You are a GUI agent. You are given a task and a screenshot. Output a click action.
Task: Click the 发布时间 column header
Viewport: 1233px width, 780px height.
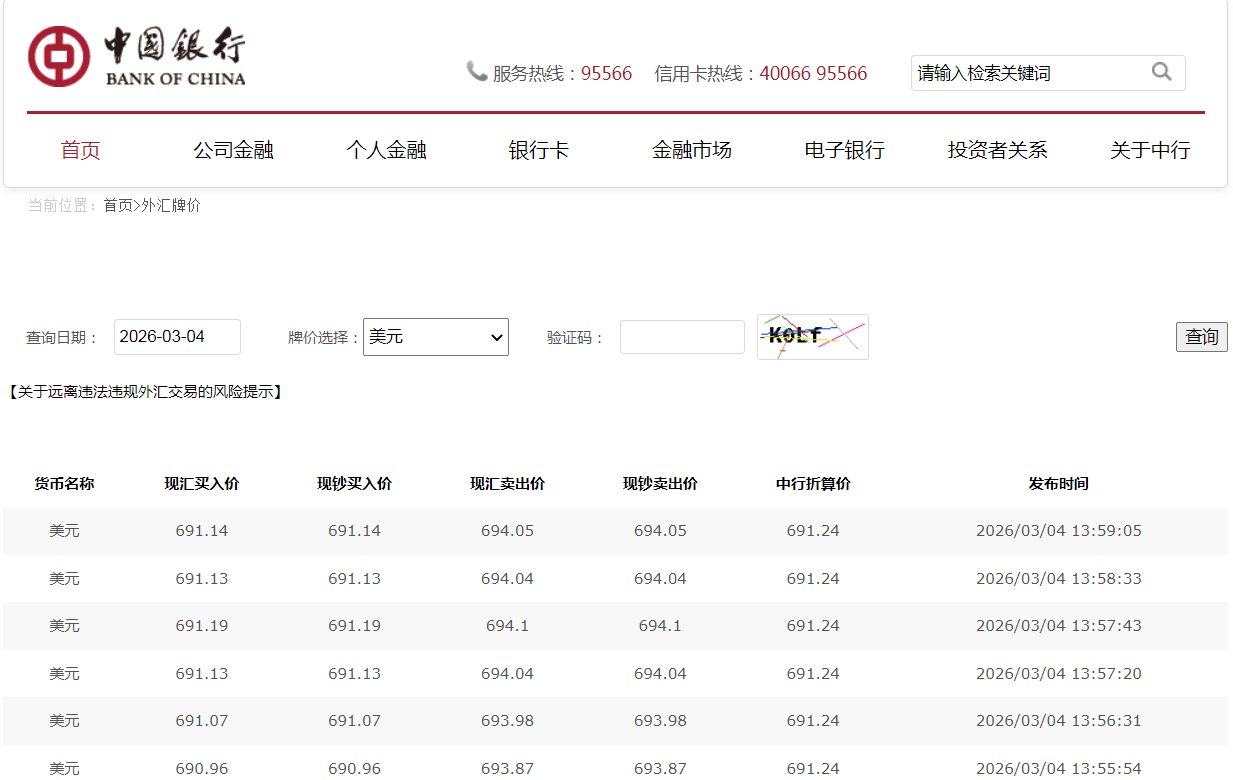(1058, 484)
